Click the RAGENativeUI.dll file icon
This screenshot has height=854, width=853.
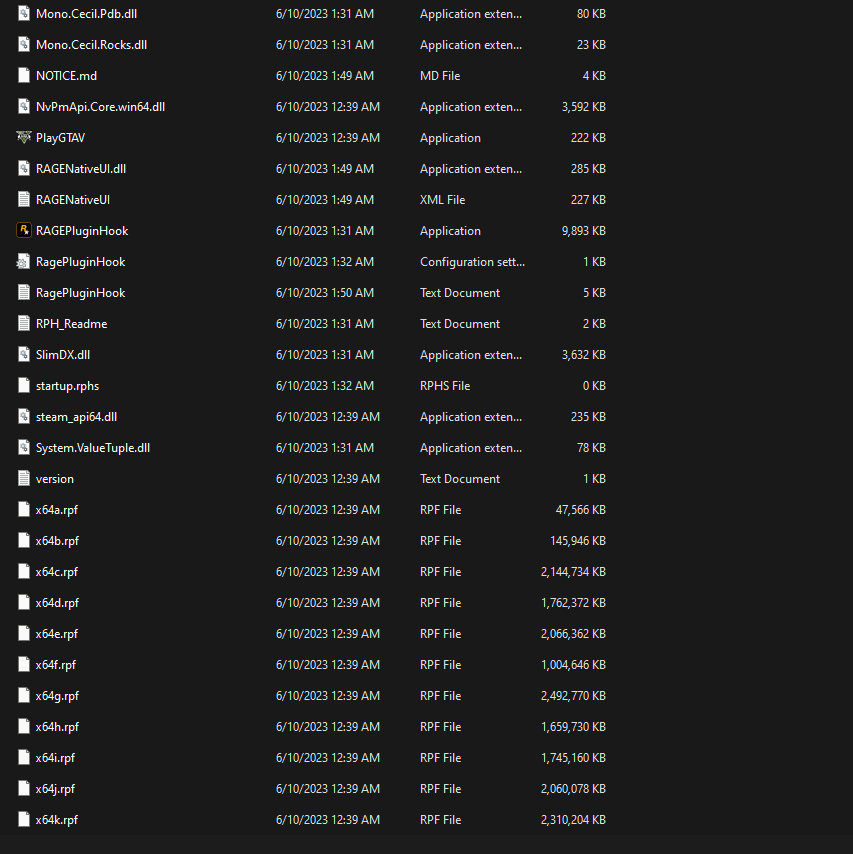[23, 169]
